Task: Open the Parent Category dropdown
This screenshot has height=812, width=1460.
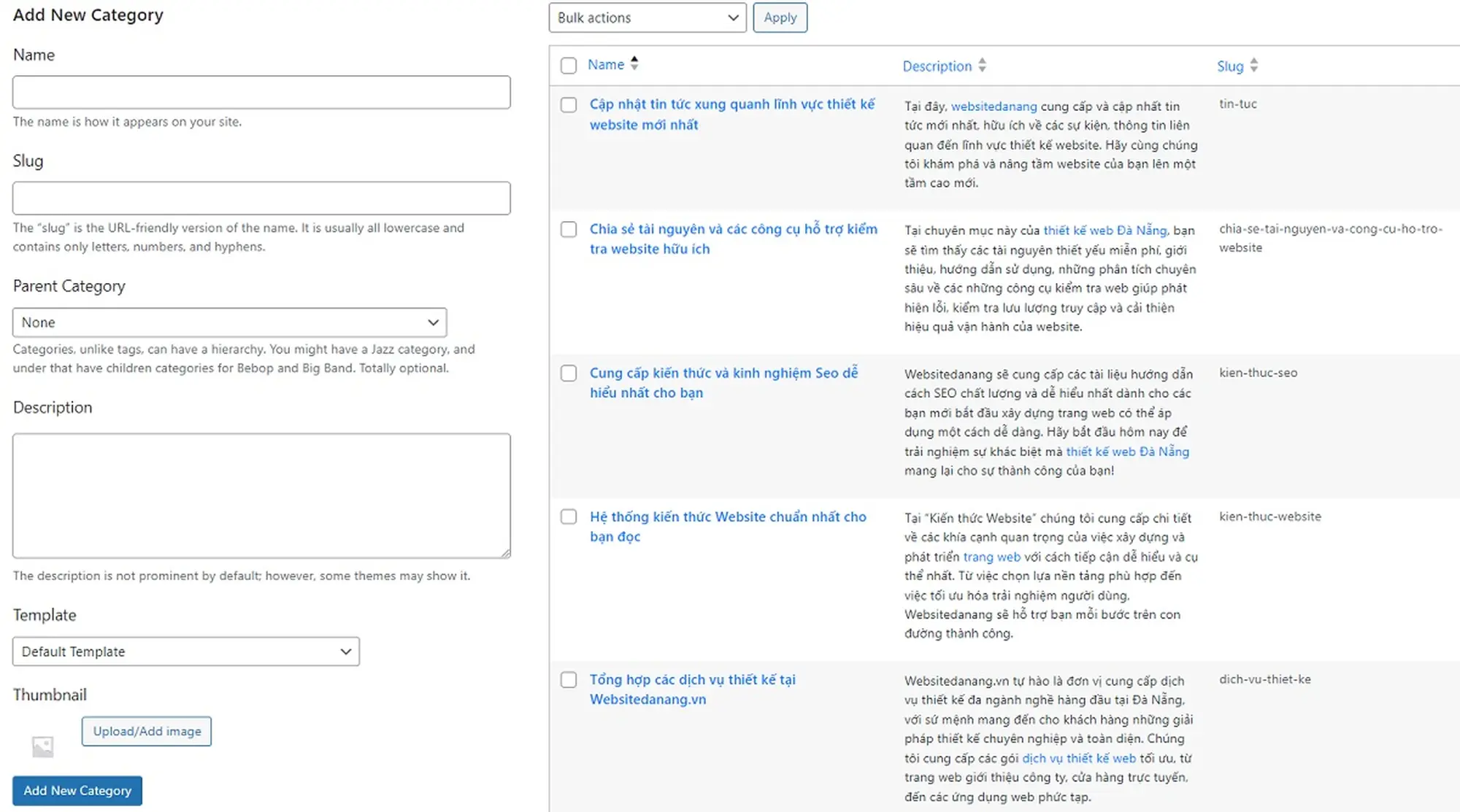Action: 229,322
